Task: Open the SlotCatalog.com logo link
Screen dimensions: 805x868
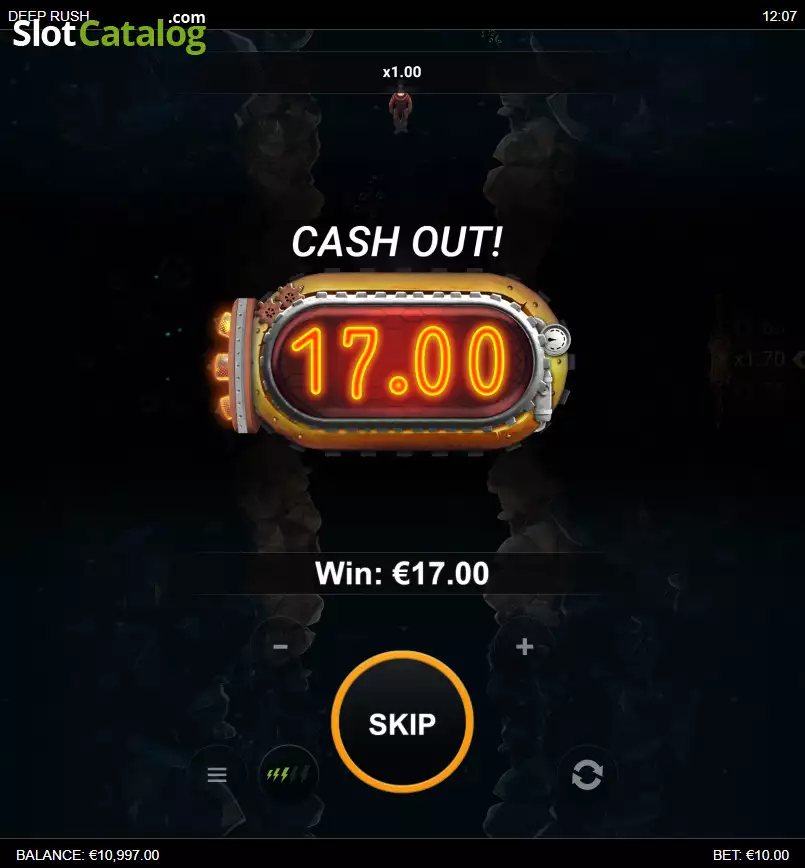Action: 109,33
